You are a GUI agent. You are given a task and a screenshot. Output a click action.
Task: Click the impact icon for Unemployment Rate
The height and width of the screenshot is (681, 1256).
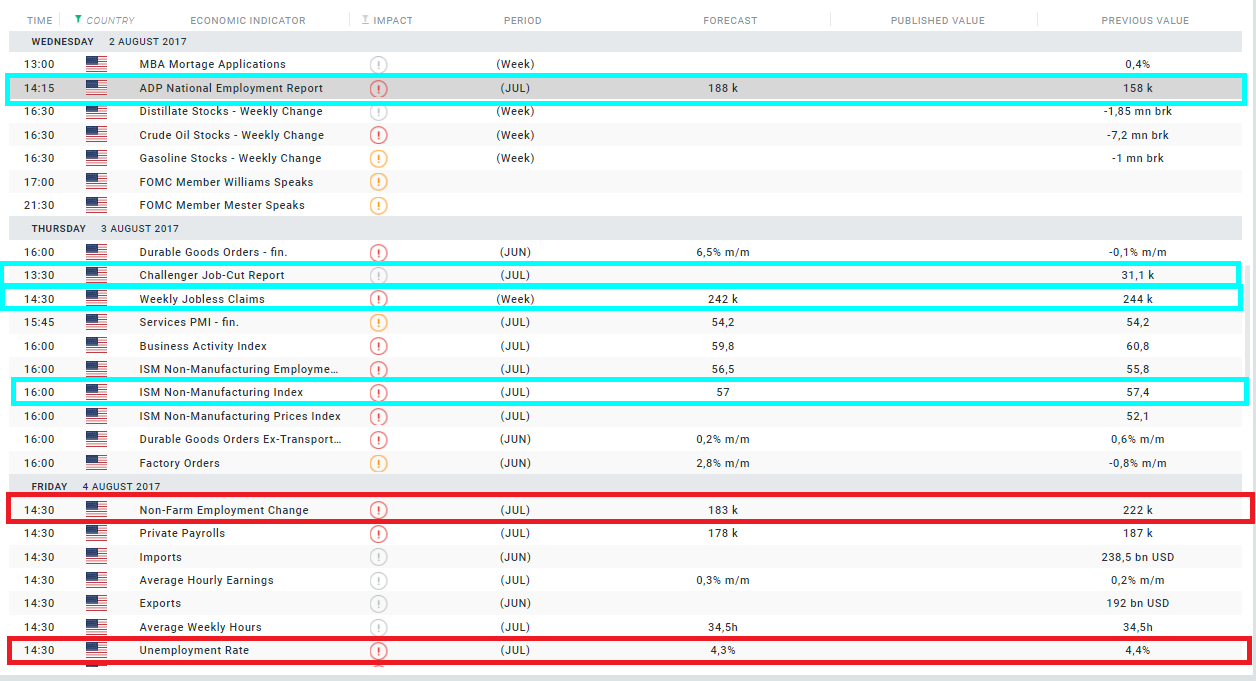[378, 651]
